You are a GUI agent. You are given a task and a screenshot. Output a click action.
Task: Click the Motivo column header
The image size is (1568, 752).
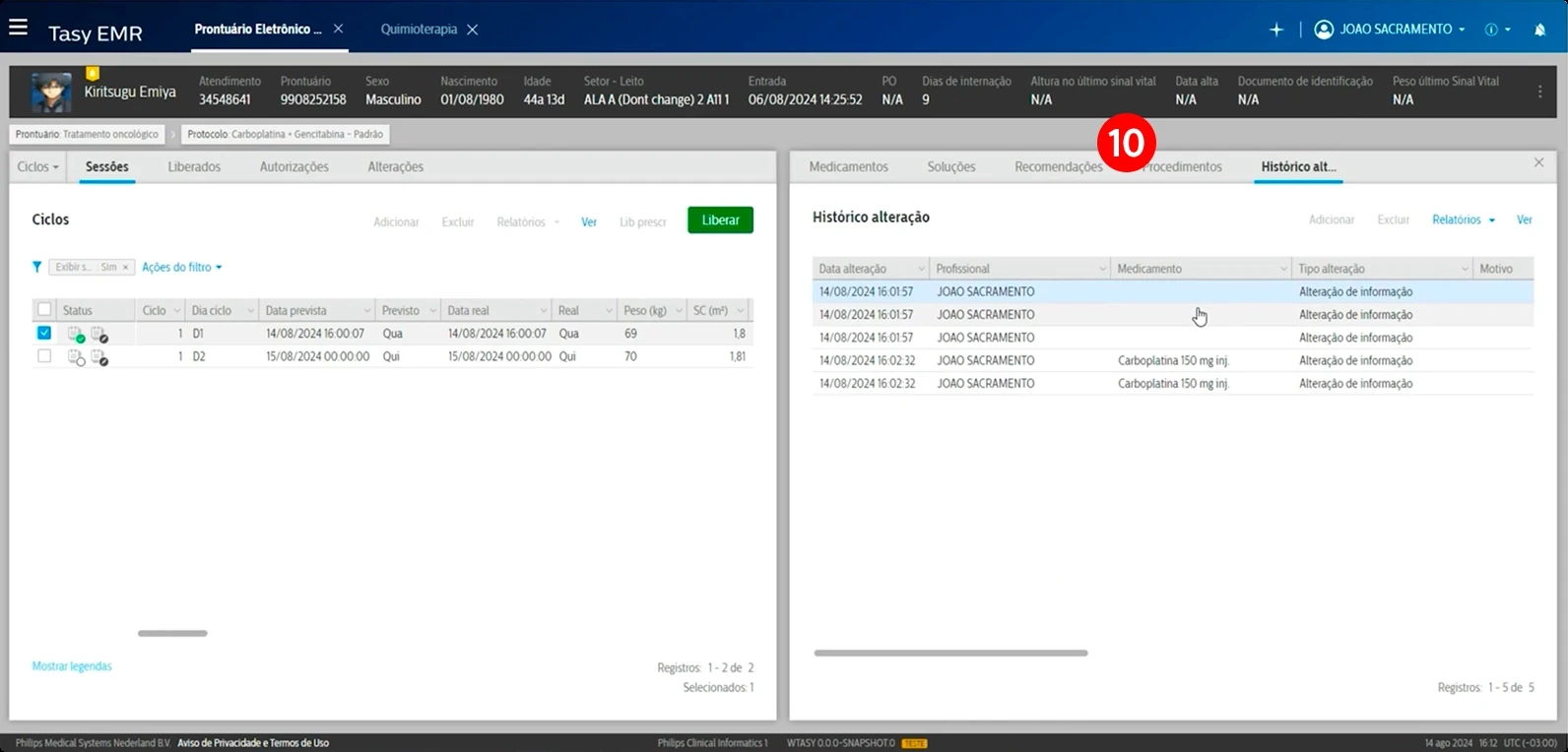pyautogui.click(x=1504, y=269)
